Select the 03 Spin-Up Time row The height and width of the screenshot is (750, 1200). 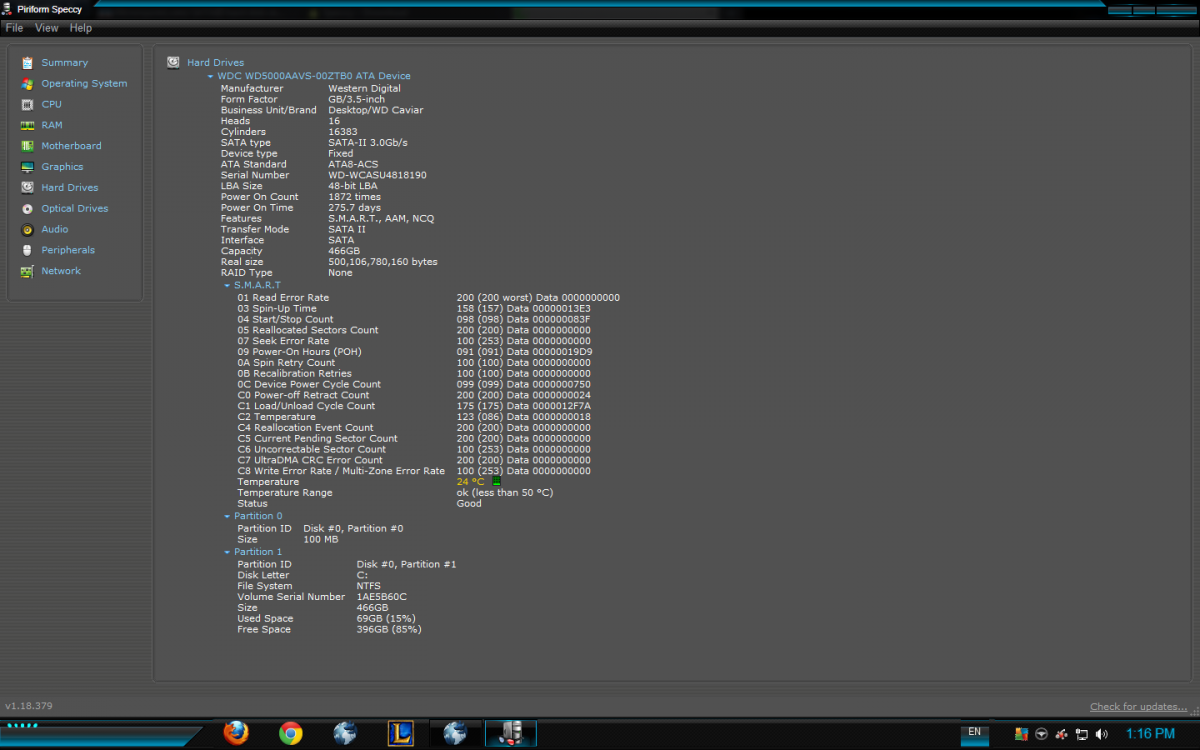(x=414, y=309)
